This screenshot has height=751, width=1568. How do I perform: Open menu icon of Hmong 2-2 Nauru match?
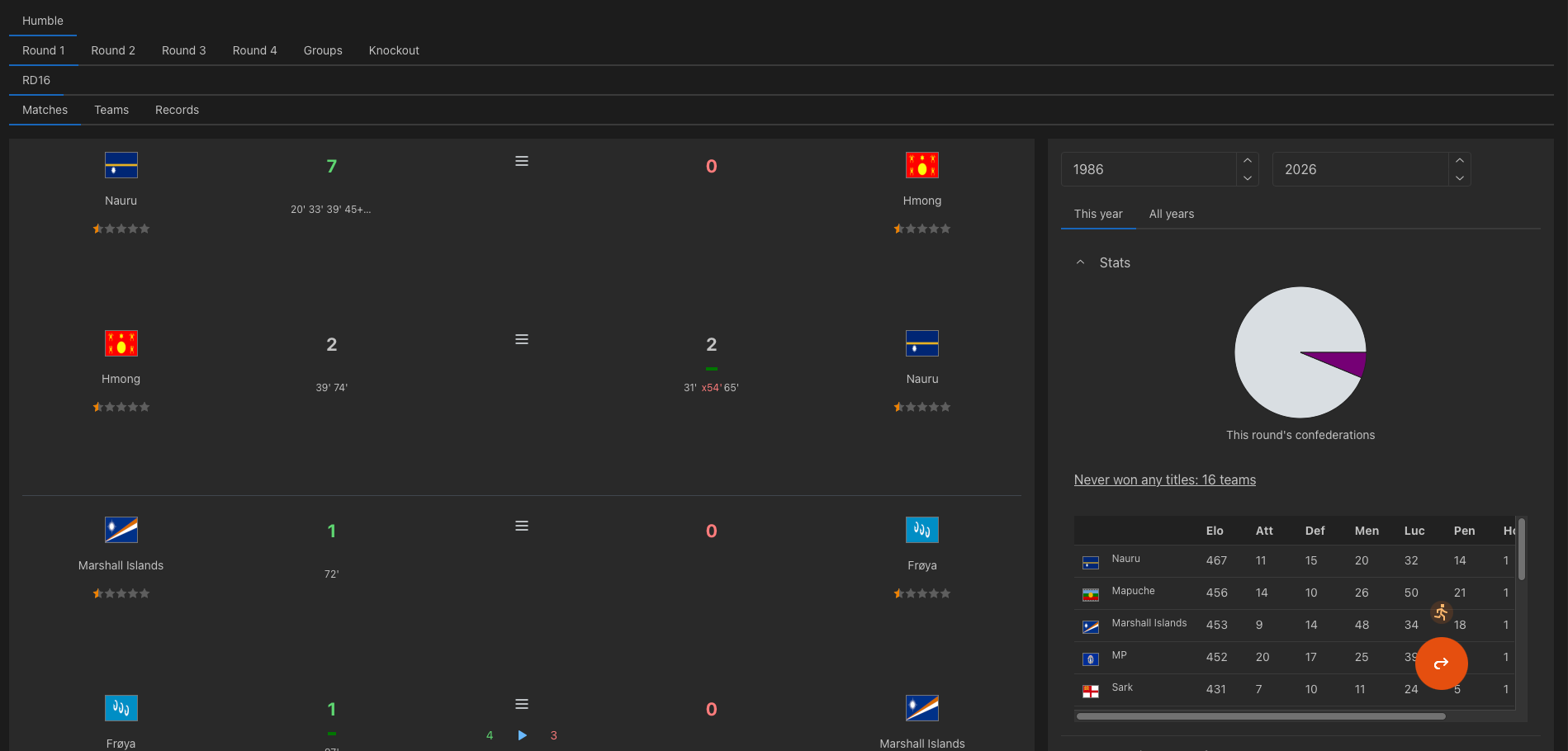(522, 340)
